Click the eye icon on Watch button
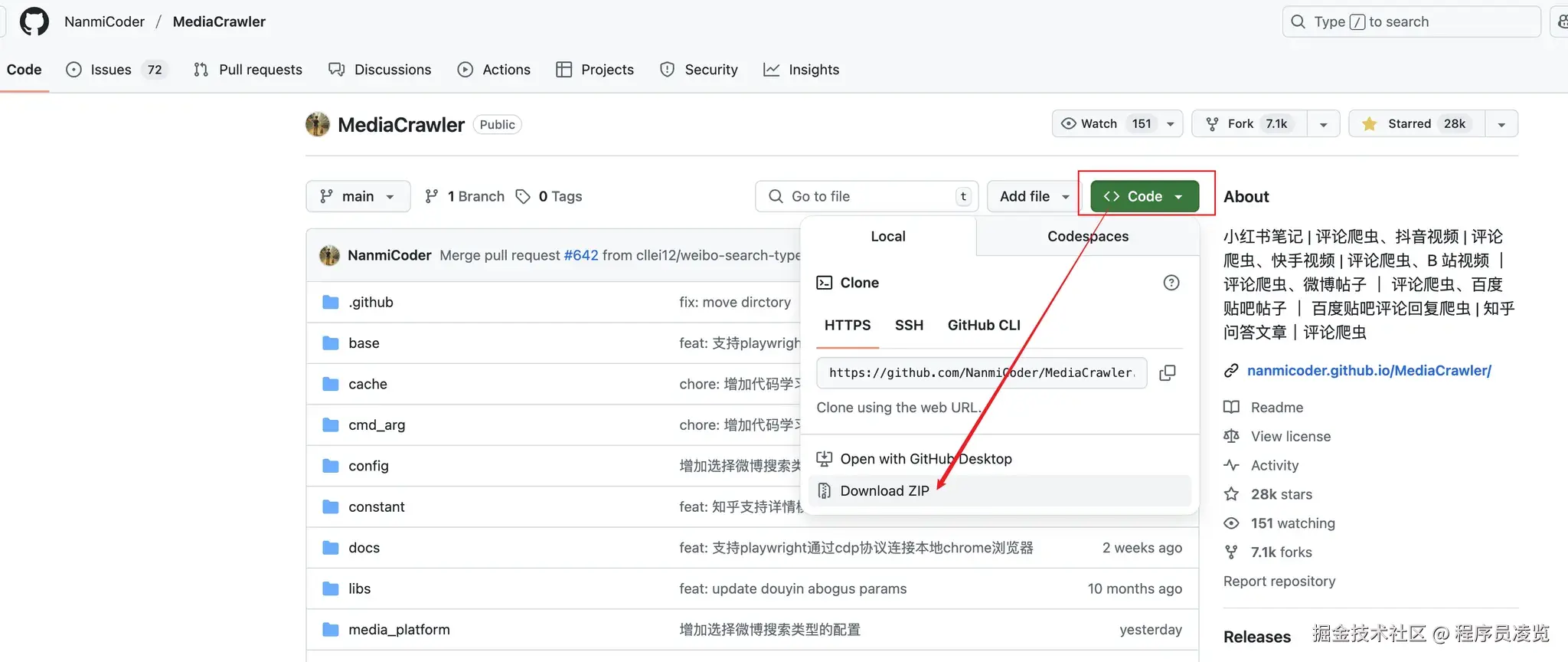Image resolution: width=1568 pixels, height=662 pixels. pos(1068,123)
